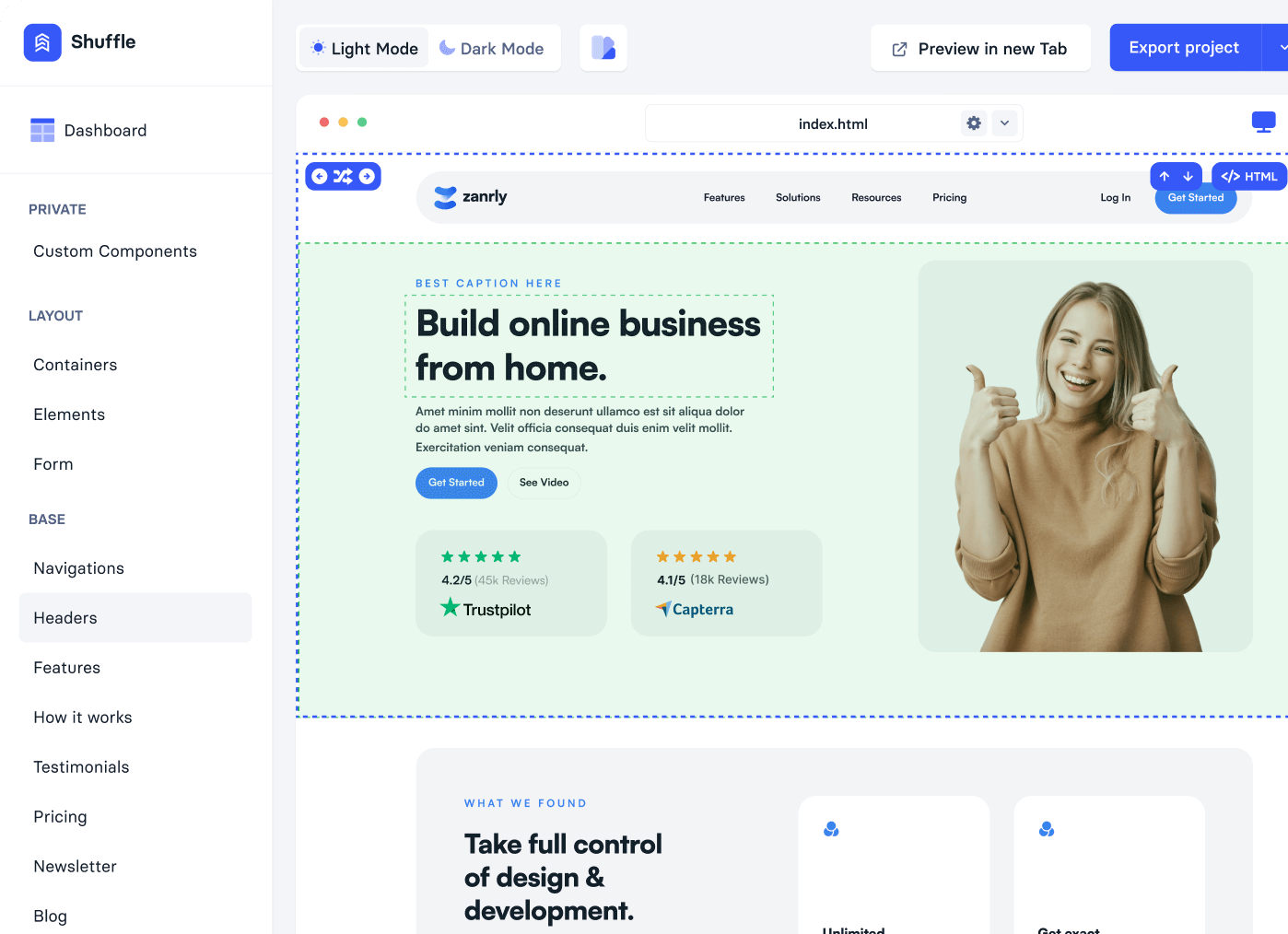Screen dimensions: 1288x934
Task: Select the desktop viewport icon
Action: click(x=1264, y=122)
